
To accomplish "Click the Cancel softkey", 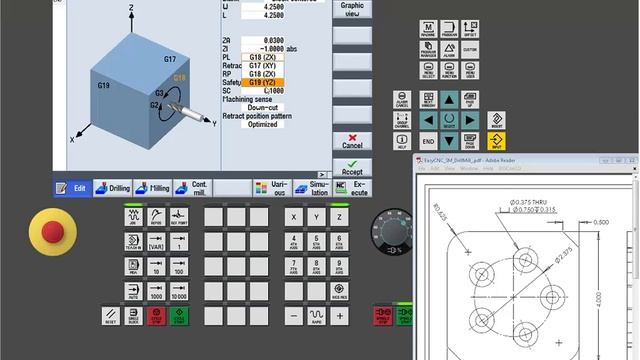I will [x=352, y=141].
